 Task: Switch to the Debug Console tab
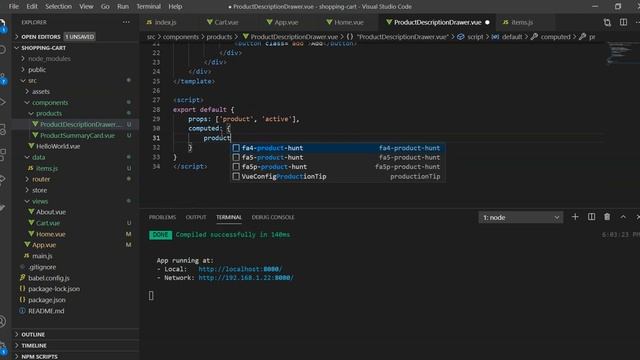point(273,217)
